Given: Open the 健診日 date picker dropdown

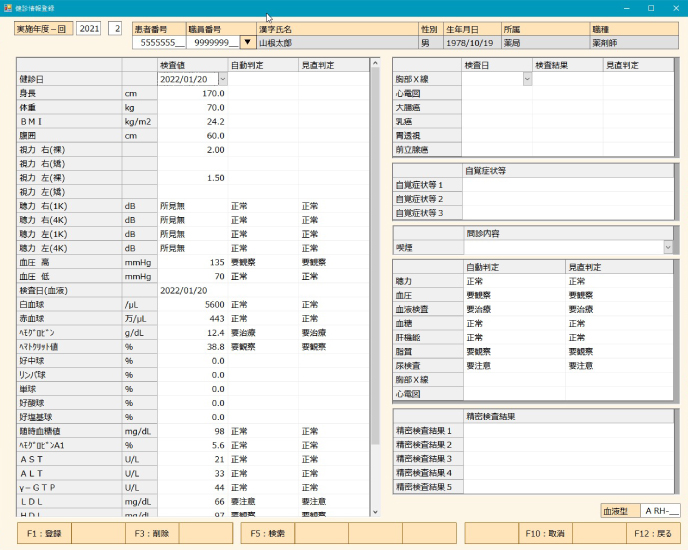Looking at the screenshot, I should point(223,79).
